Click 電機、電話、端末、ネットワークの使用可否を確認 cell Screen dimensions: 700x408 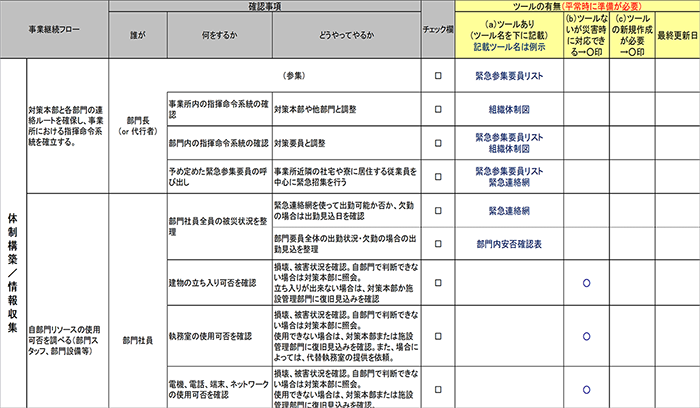point(220,387)
